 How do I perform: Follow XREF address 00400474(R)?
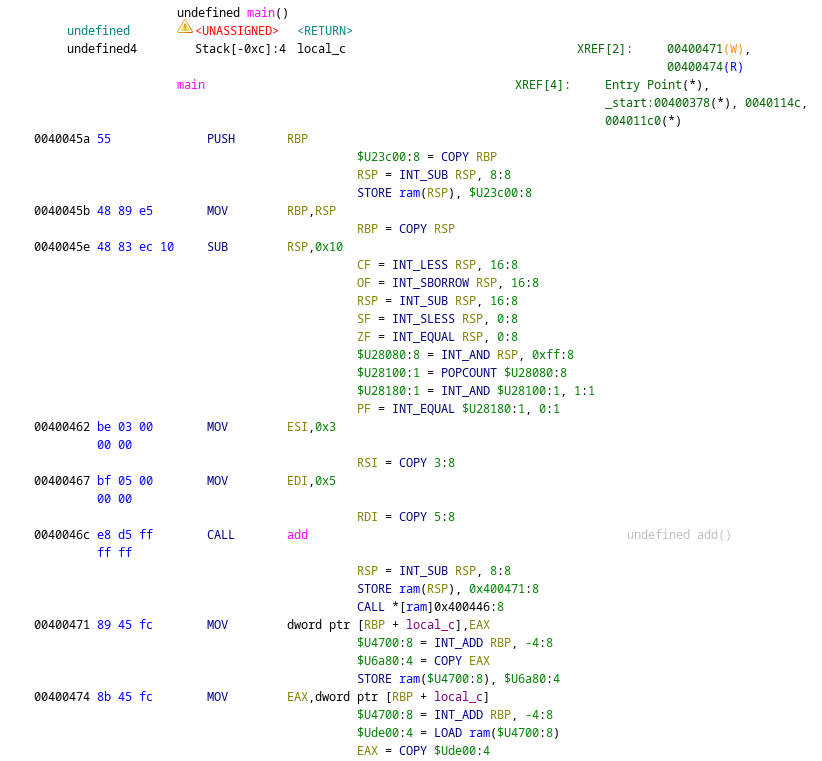pyautogui.click(x=705, y=67)
